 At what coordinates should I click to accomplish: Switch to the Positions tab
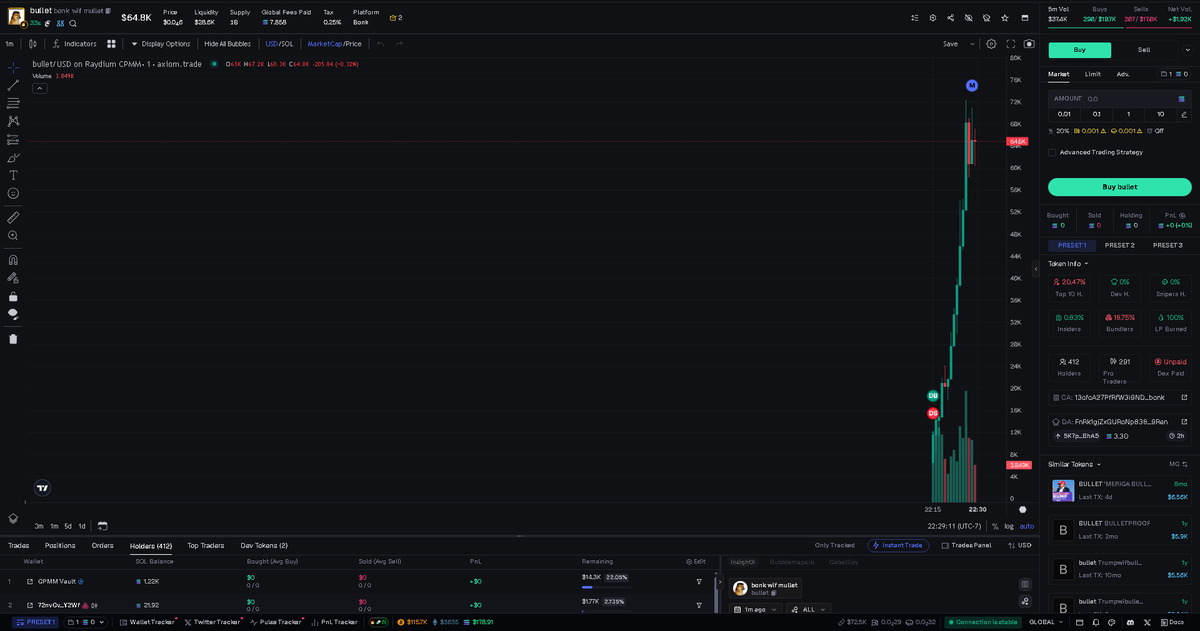point(60,546)
